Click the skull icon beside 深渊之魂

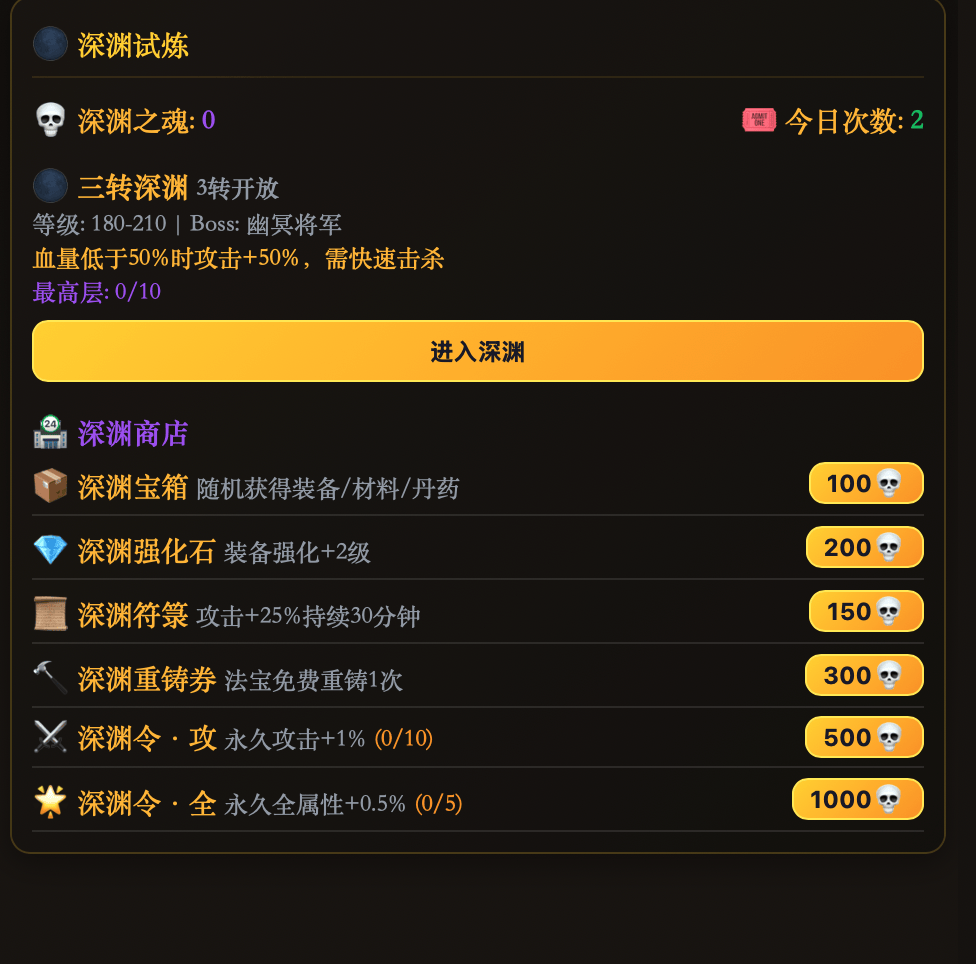(x=50, y=121)
